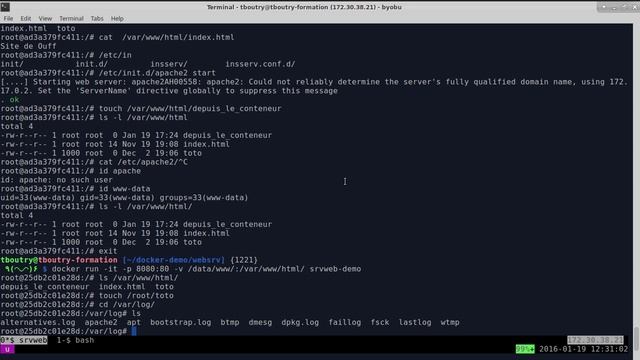Click 'init.d/' completion entry
The image size is (640, 360).
coord(91,64)
